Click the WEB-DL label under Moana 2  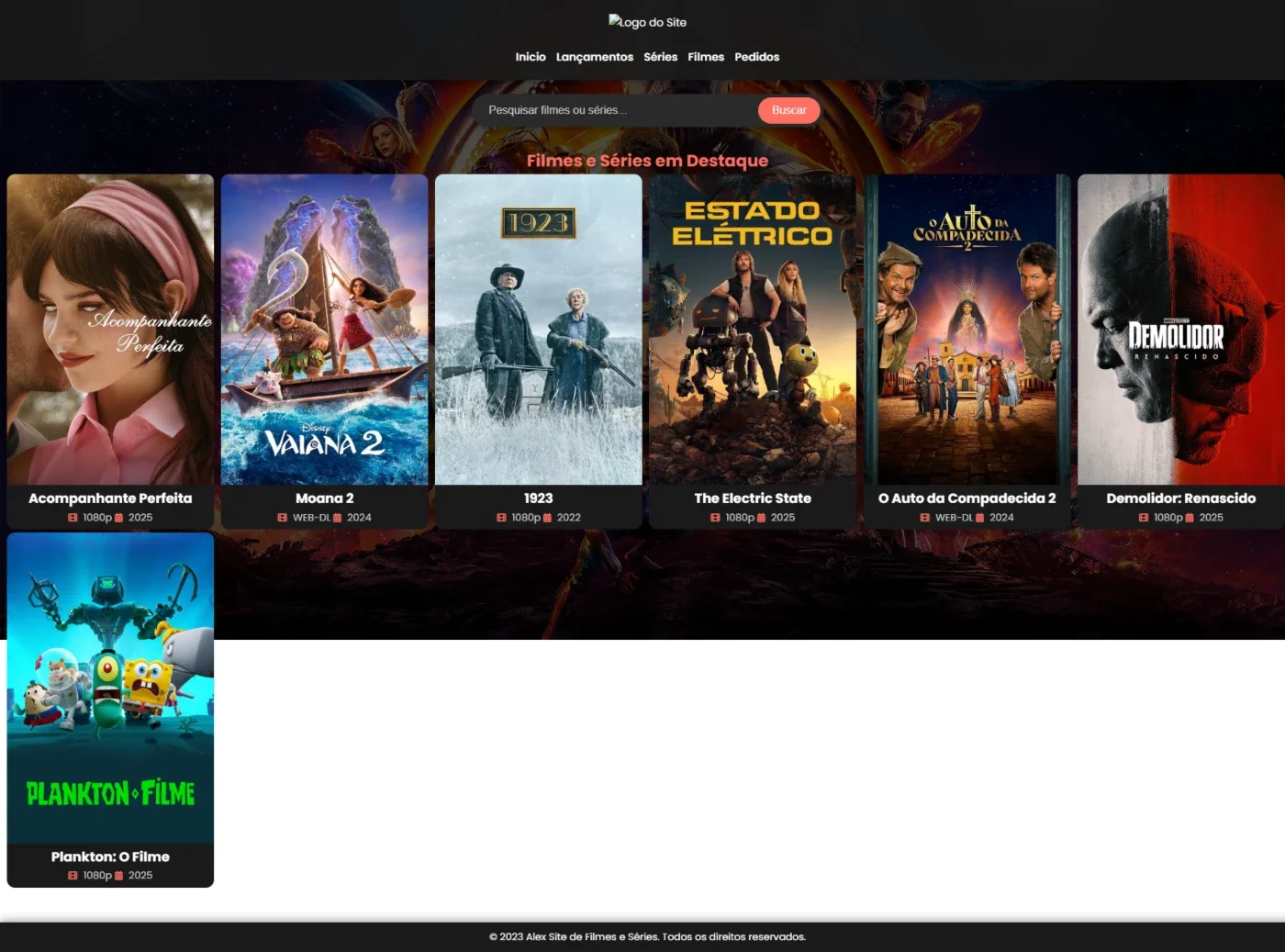(311, 518)
